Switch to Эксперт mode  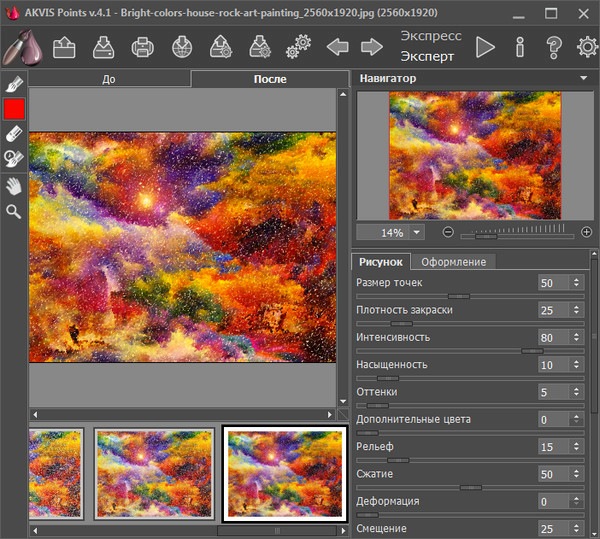click(427, 57)
